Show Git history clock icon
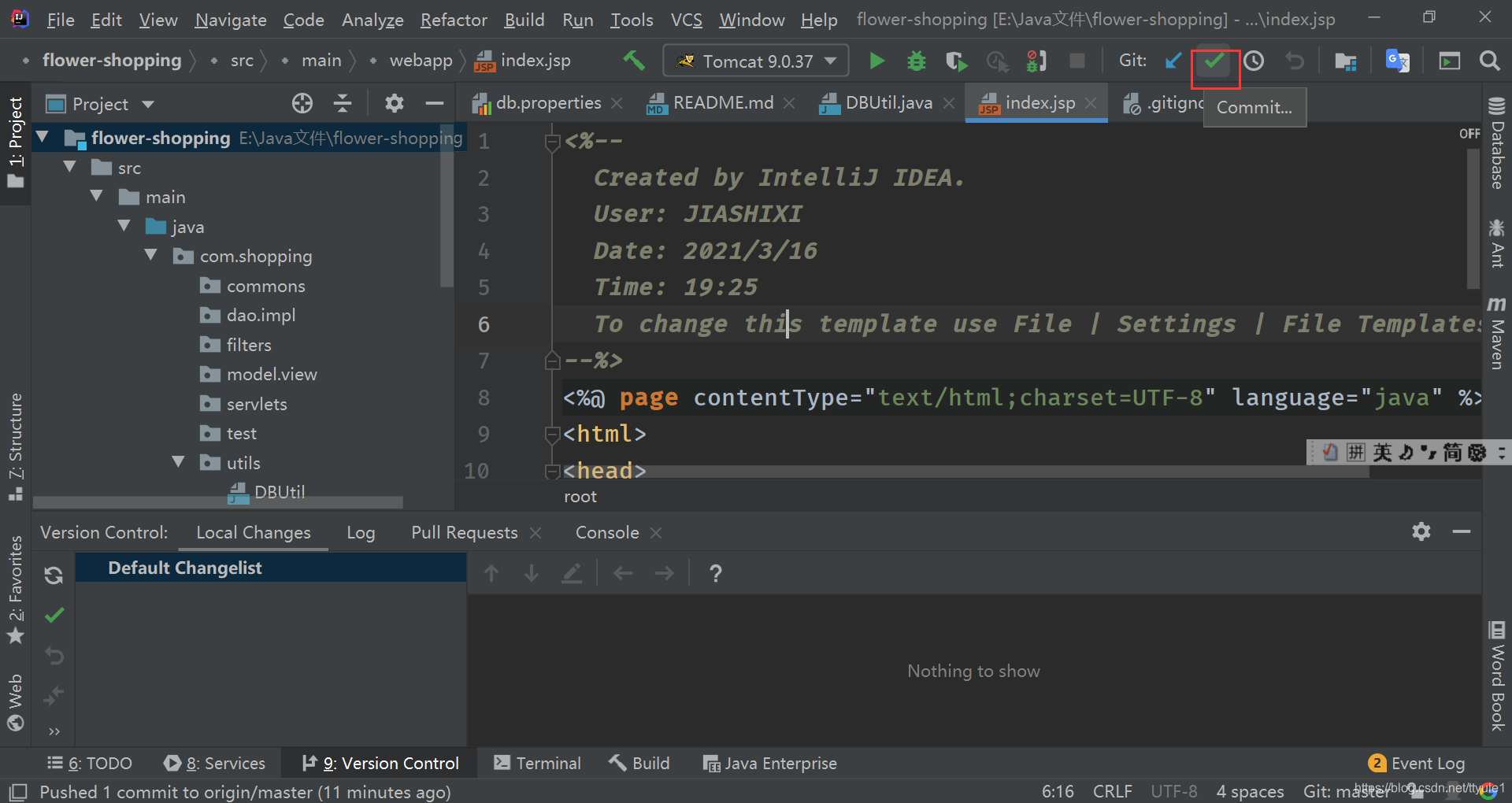The height and width of the screenshot is (803, 1512). point(1254,61)
